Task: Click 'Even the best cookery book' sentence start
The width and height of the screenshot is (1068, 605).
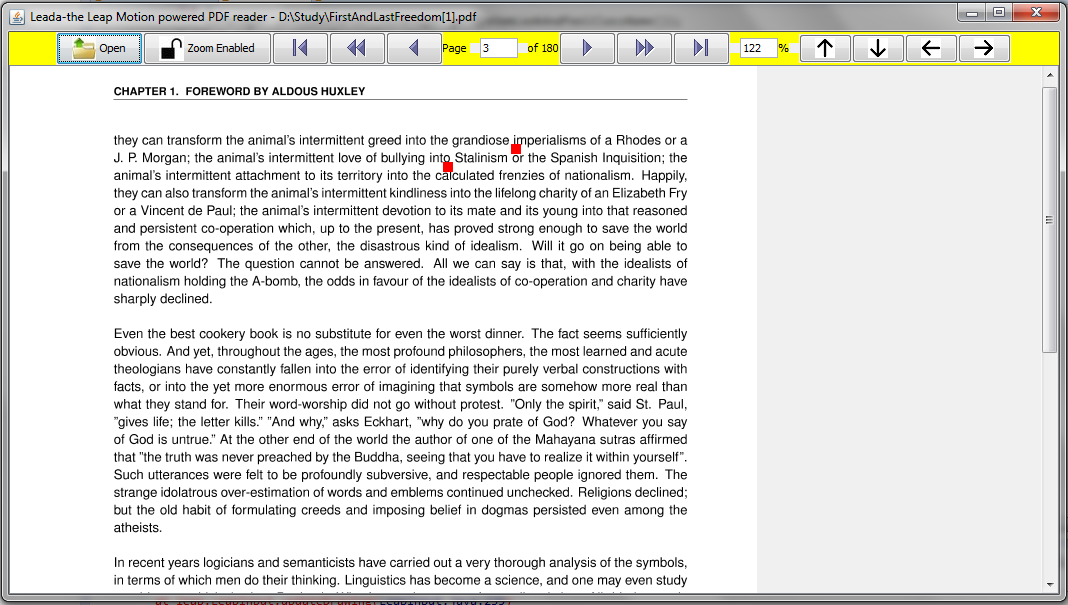Action: (x=195, y=334)
